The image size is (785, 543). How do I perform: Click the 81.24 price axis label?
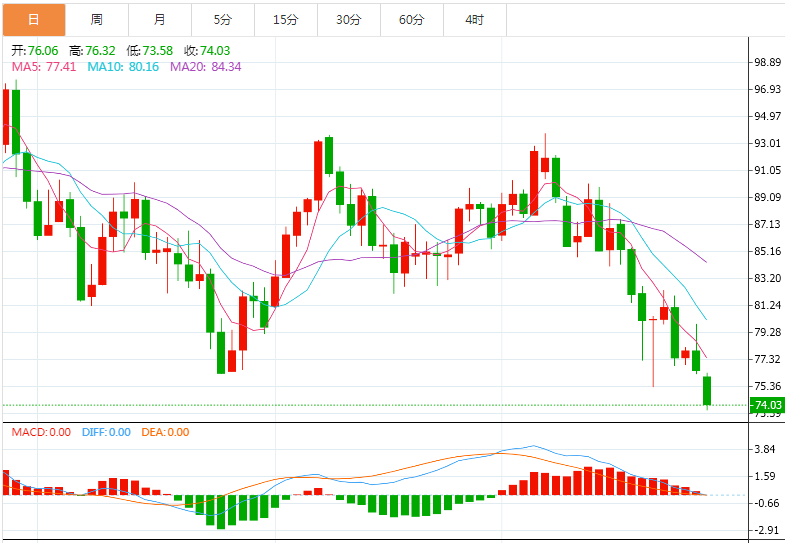pyautogui.click(x=767, y=305)
